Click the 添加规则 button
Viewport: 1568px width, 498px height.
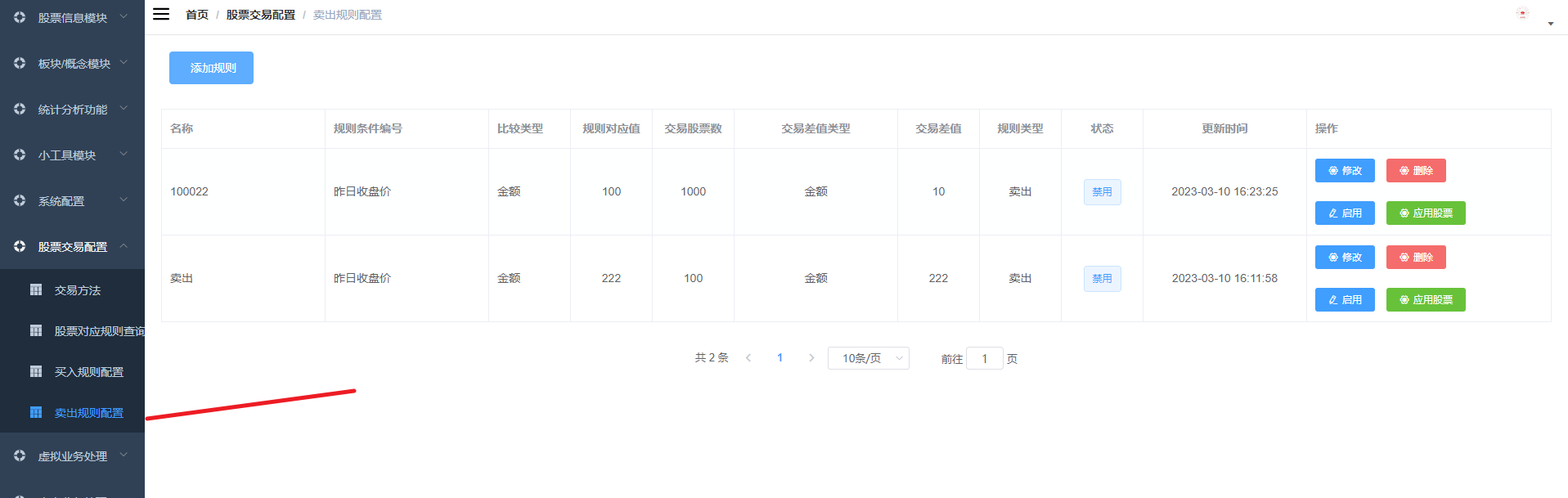click(211, 68)
